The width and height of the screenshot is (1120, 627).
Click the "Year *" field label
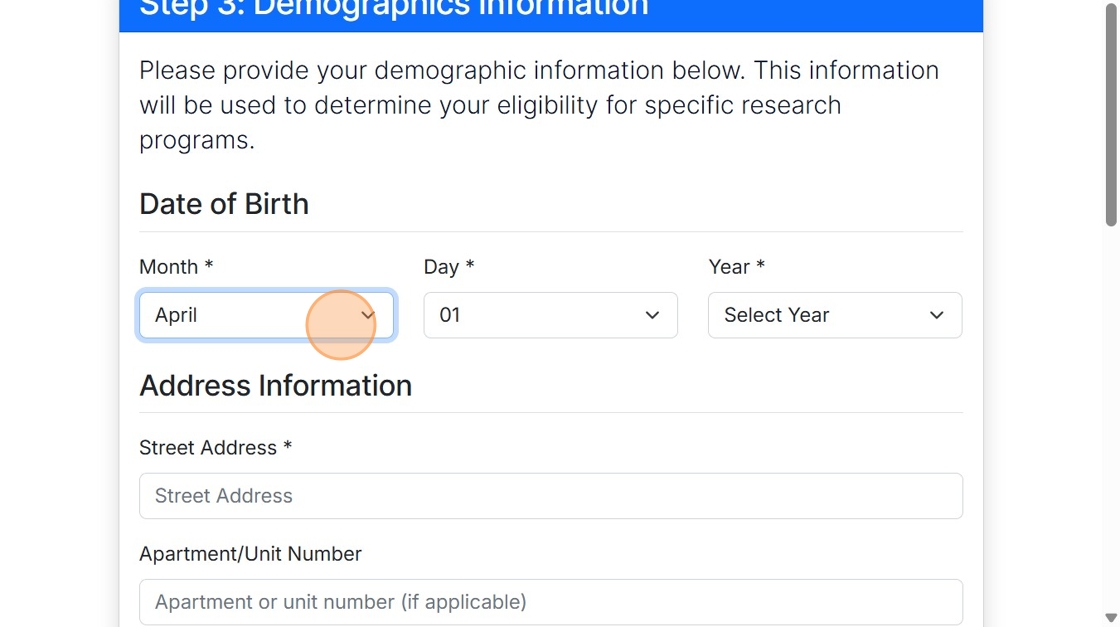736,267
